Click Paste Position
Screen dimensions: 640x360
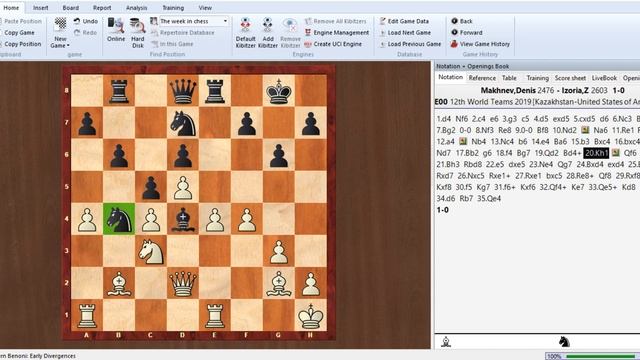pyautogui.click(x=21, y=21)
